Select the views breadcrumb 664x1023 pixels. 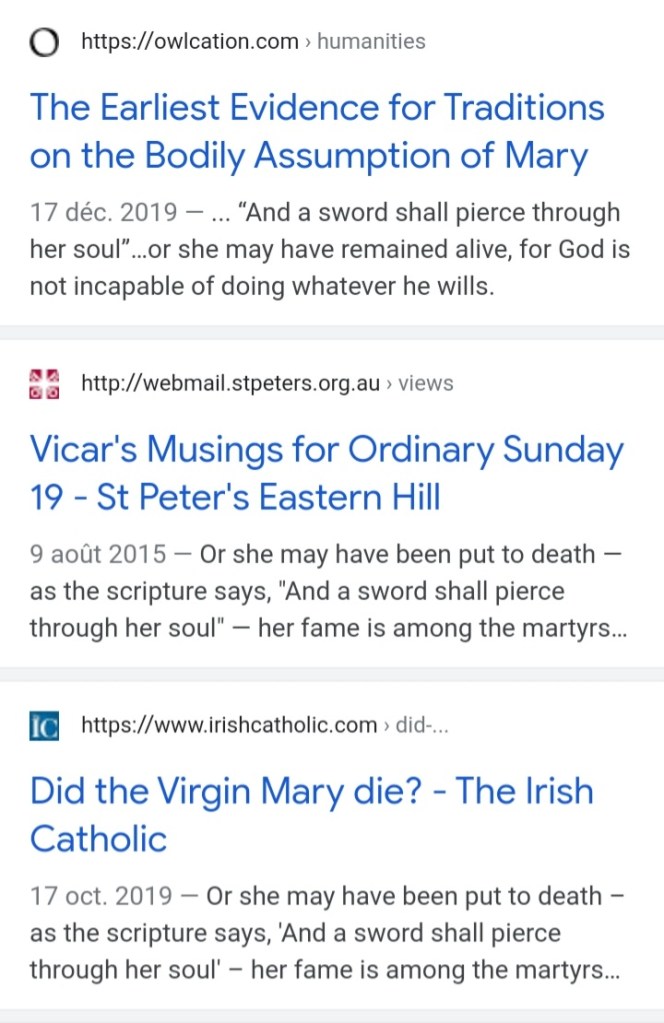pos(425,383)
